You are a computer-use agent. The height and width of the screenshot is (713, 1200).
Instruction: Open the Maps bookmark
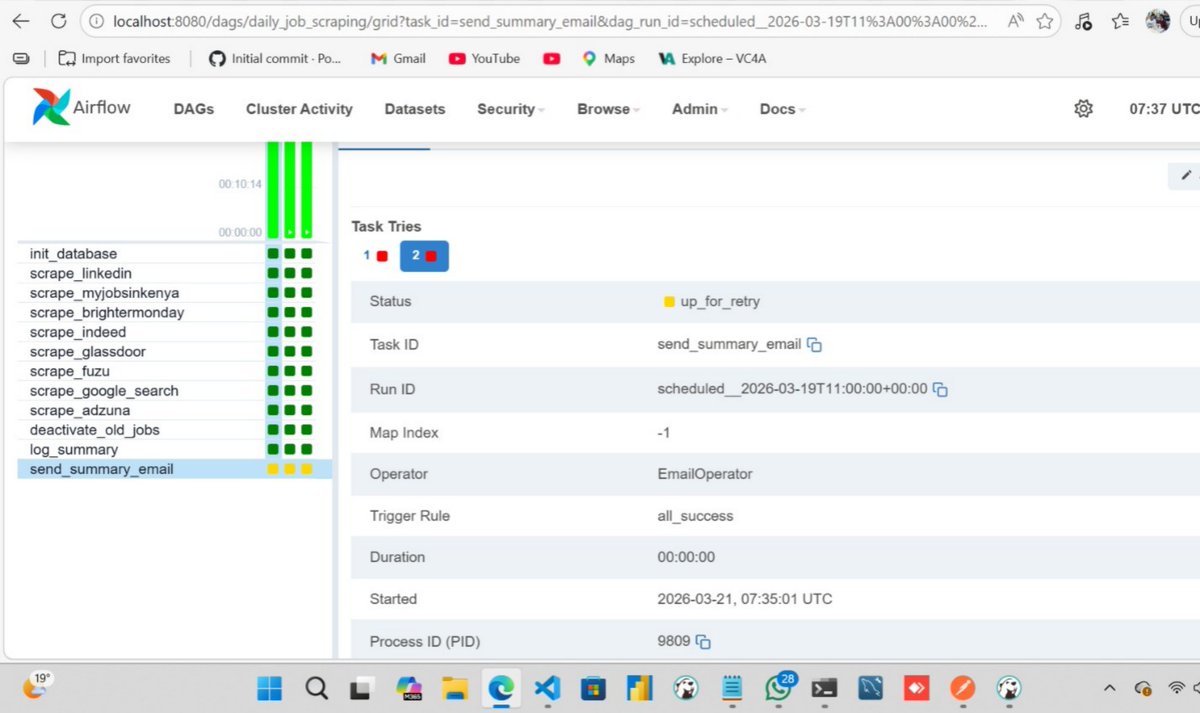tap(608, 59)
